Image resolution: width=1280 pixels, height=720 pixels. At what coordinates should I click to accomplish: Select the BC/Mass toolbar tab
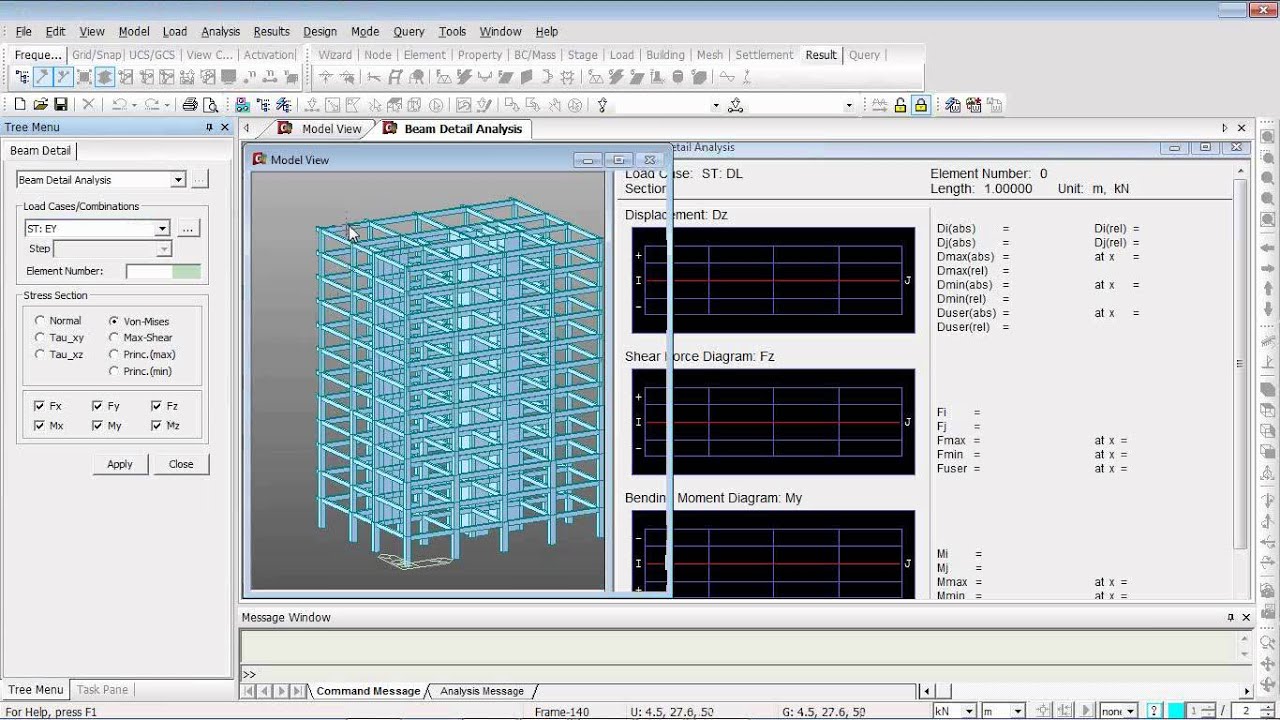[x=535, y=55]
